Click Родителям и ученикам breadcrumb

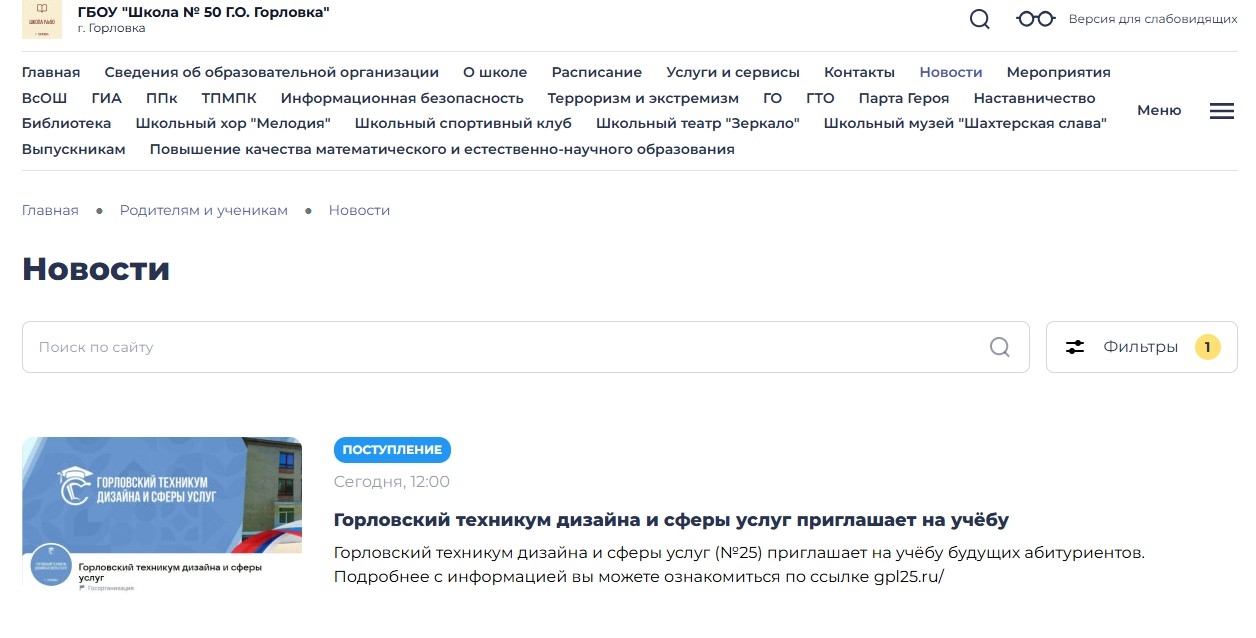(x=204, y=210)
